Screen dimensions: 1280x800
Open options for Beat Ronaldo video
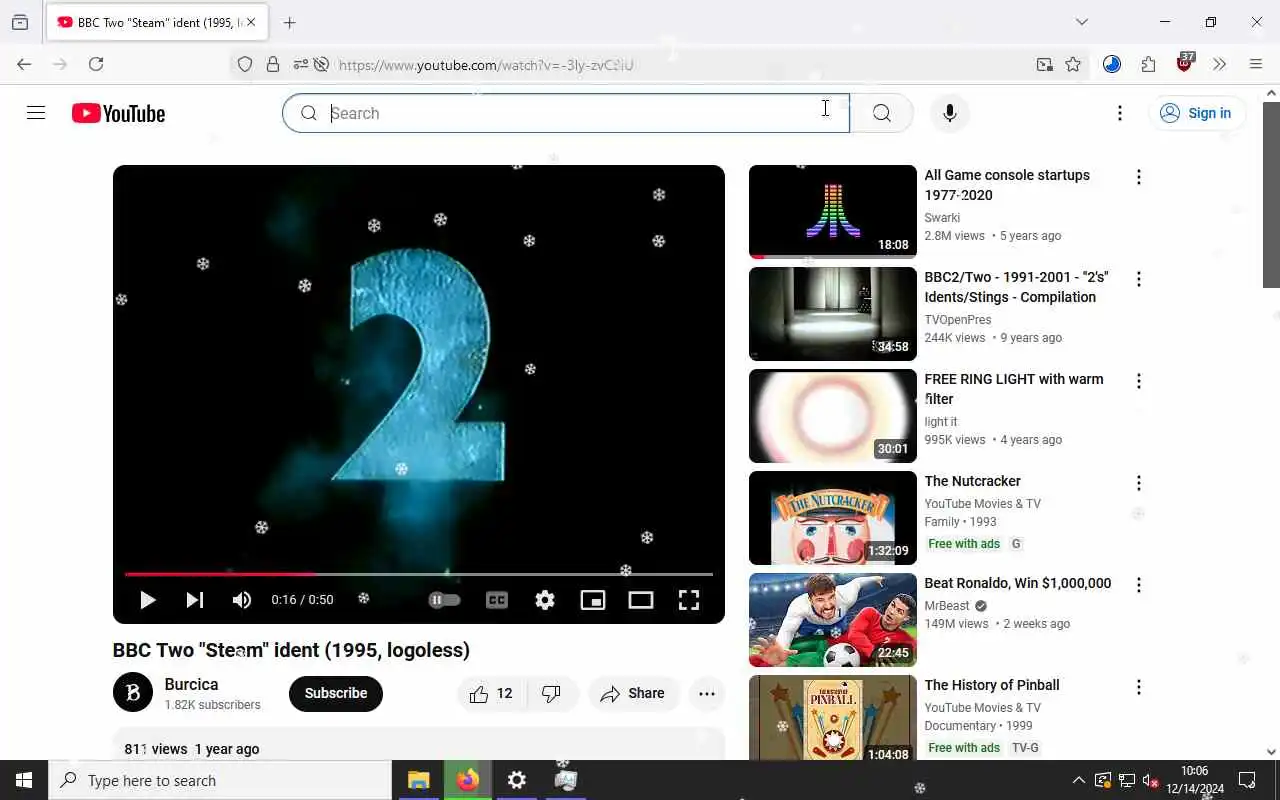(1138, 585)
